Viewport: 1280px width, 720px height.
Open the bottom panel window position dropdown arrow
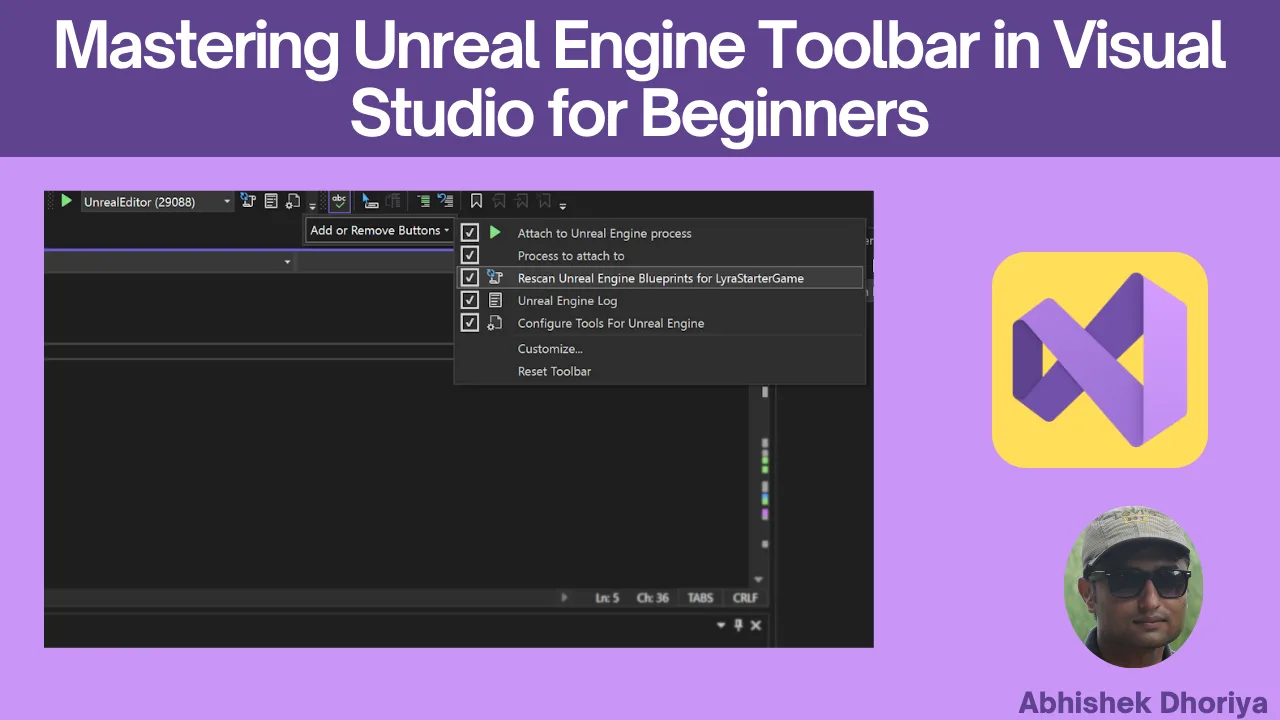[721, 625]
